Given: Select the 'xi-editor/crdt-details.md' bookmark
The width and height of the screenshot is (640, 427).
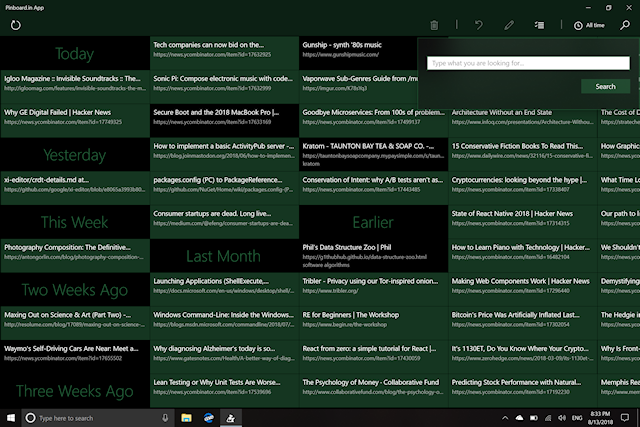Looking at the screenshot, I should [75, 188].
